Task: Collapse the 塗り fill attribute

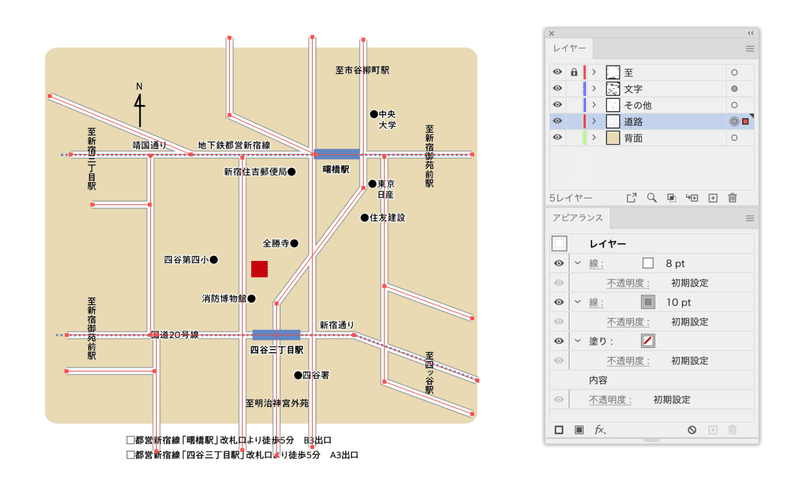Action: click(578, 341)
